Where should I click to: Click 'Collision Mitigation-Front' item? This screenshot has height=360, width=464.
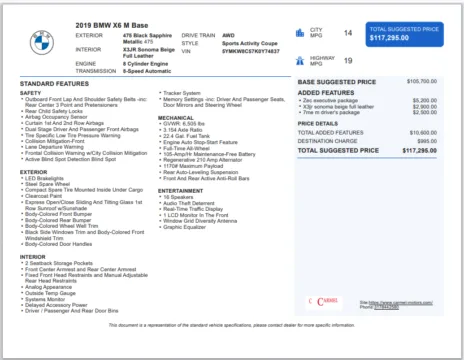pyautogui.click(x=55, y=141)
